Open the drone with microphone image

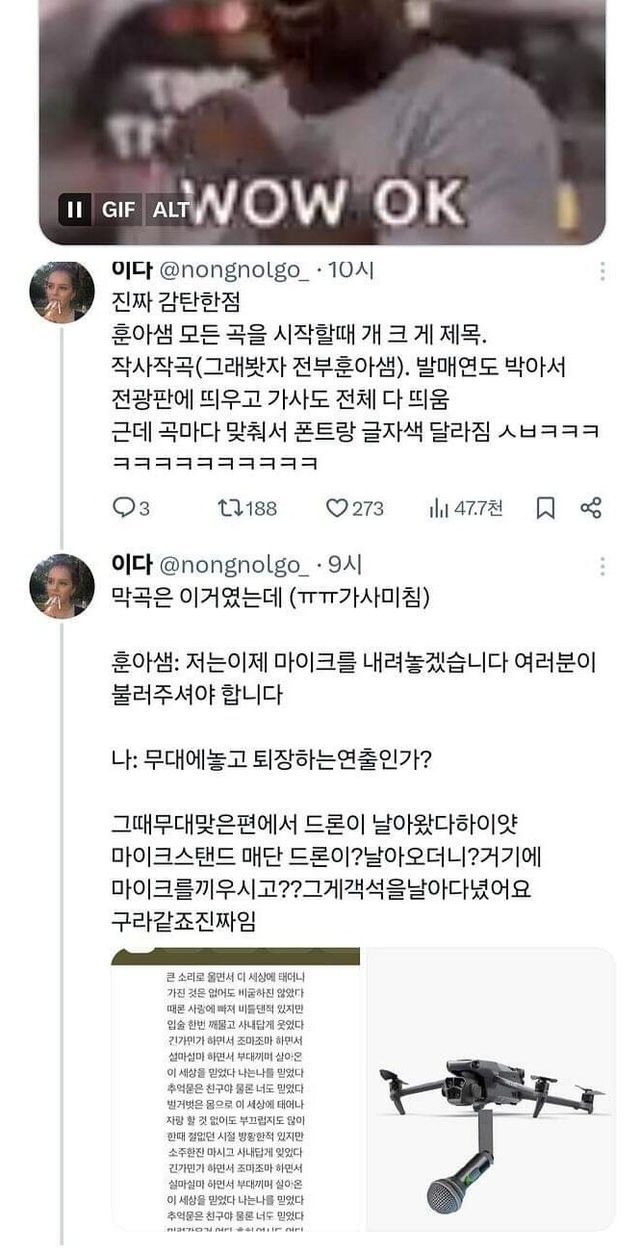pos(490,1088)
